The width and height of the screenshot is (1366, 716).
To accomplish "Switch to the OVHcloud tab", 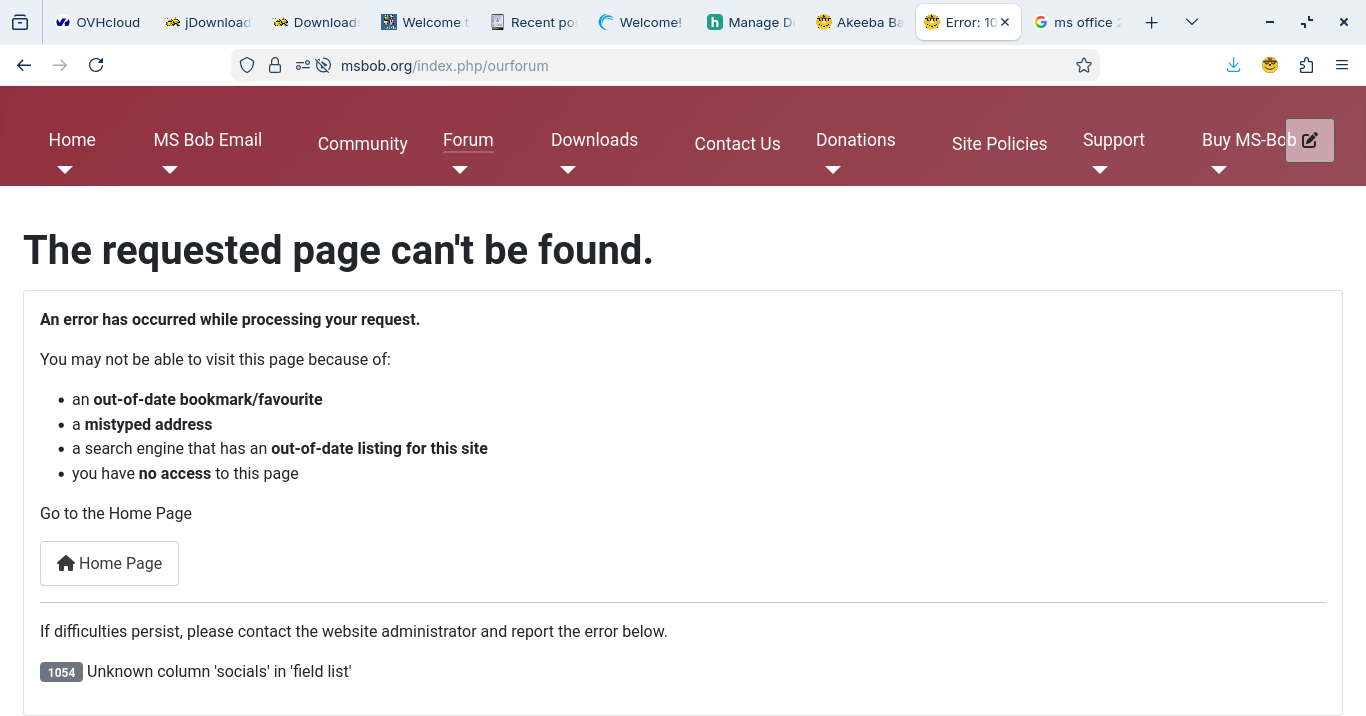I will point(98,22).
